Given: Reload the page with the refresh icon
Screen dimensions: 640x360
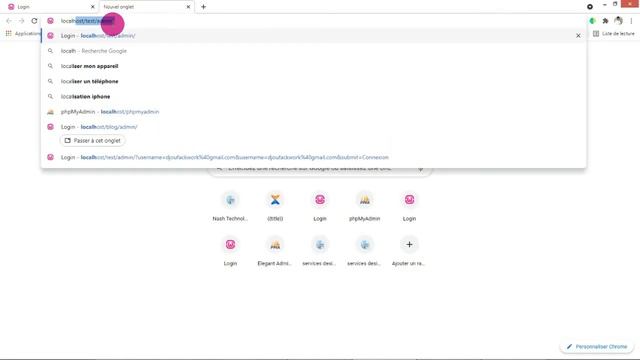Looking at the screenshot, I should [34, 21].
